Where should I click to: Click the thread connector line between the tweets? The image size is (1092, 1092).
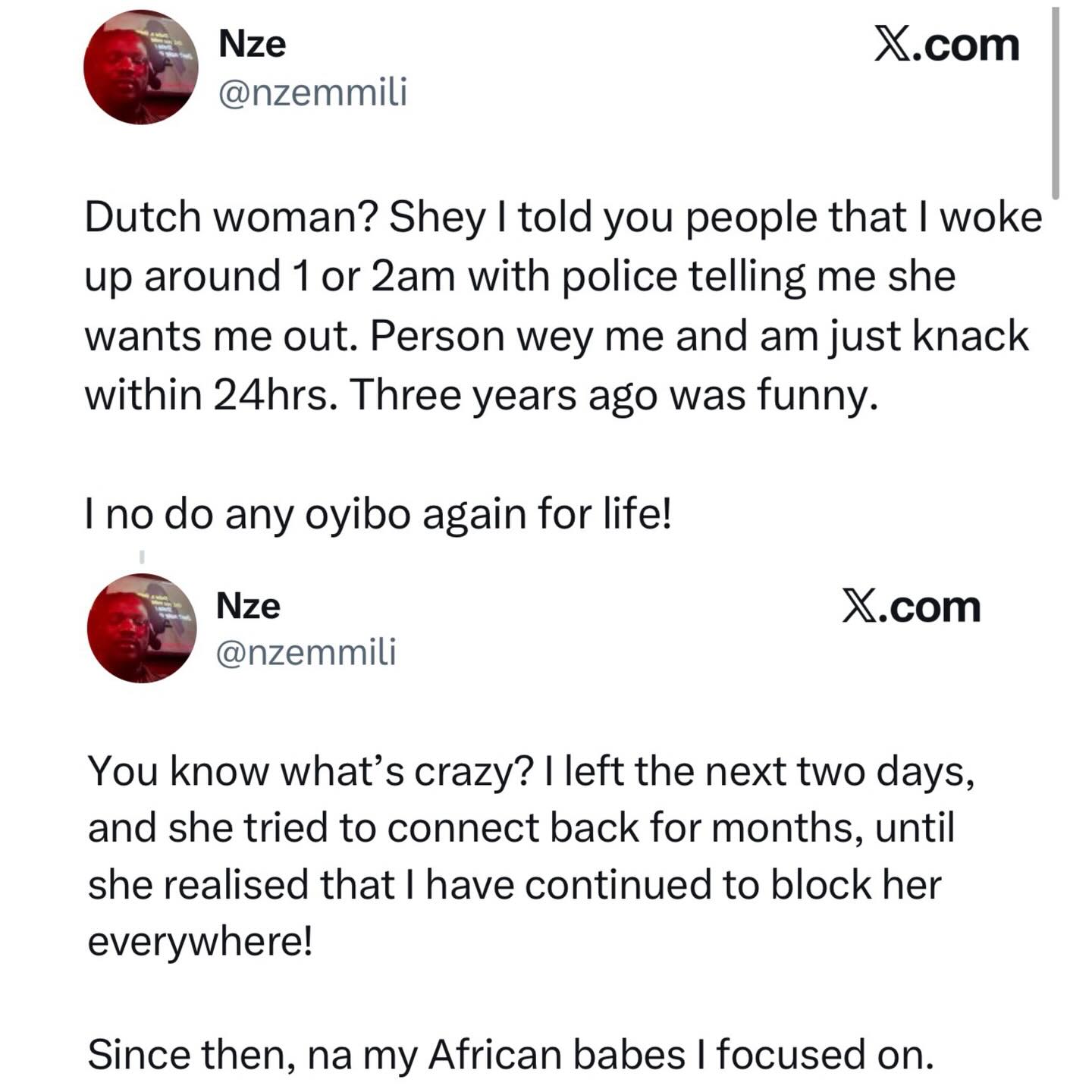coord(141,557)
